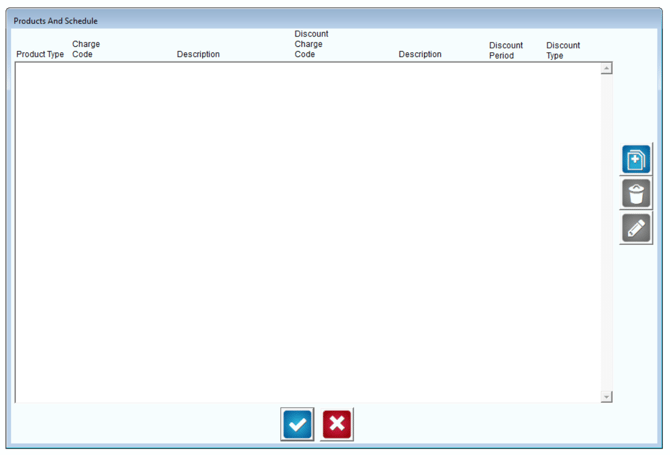Click the Discount Type column header
This screenshot has height=455, width=670.
click(x=563, y=50)
